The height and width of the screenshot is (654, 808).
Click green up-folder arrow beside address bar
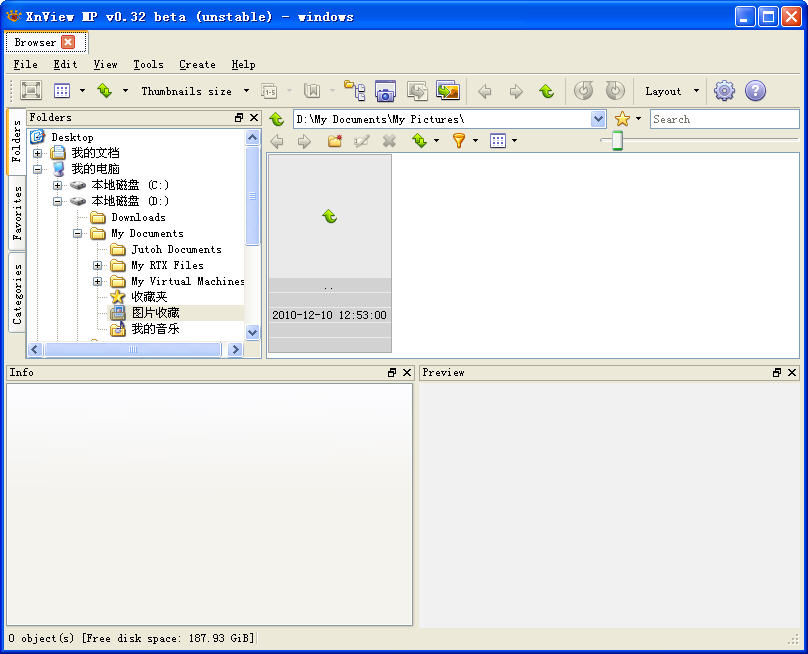click(277, 119)
